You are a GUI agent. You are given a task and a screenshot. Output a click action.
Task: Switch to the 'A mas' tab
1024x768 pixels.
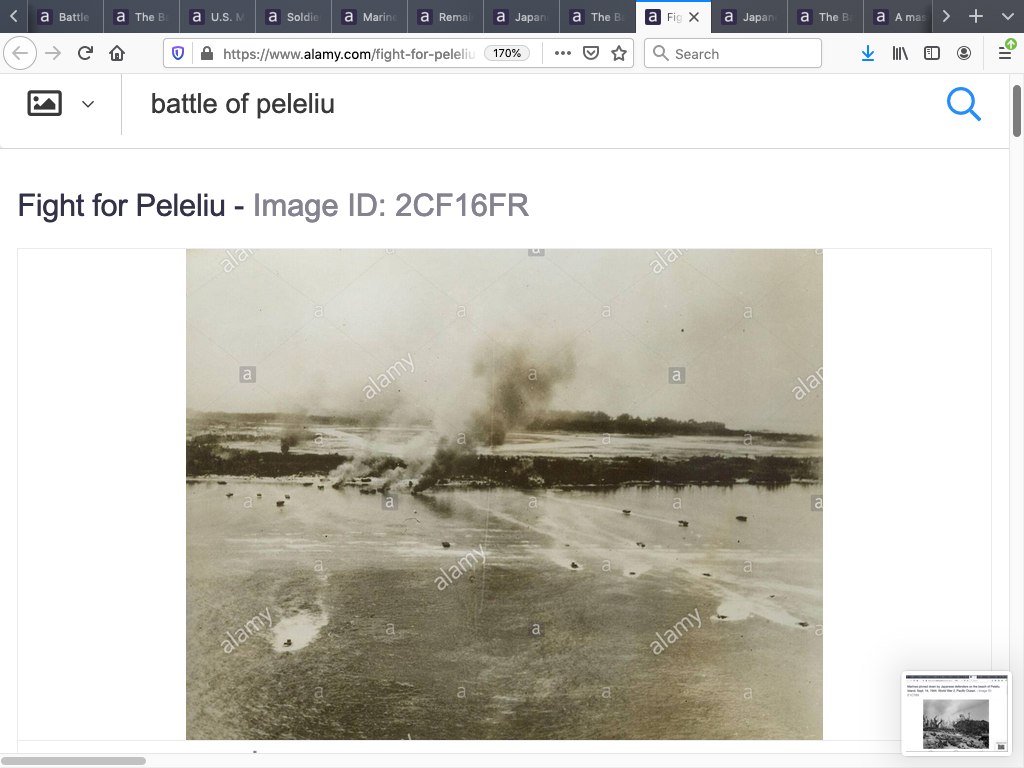[x=902, y=17]
